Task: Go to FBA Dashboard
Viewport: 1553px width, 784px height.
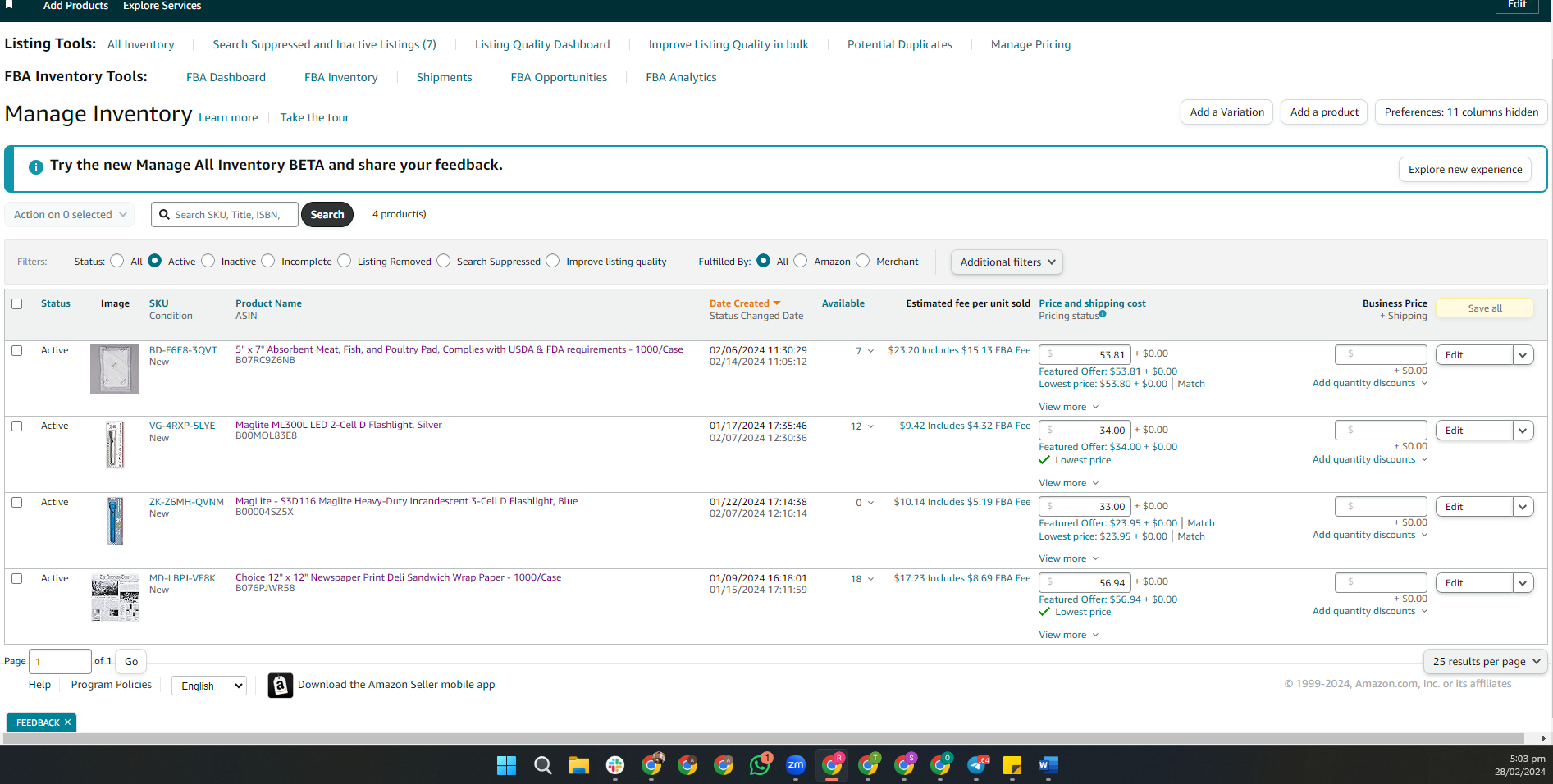Action: (226, 77)
